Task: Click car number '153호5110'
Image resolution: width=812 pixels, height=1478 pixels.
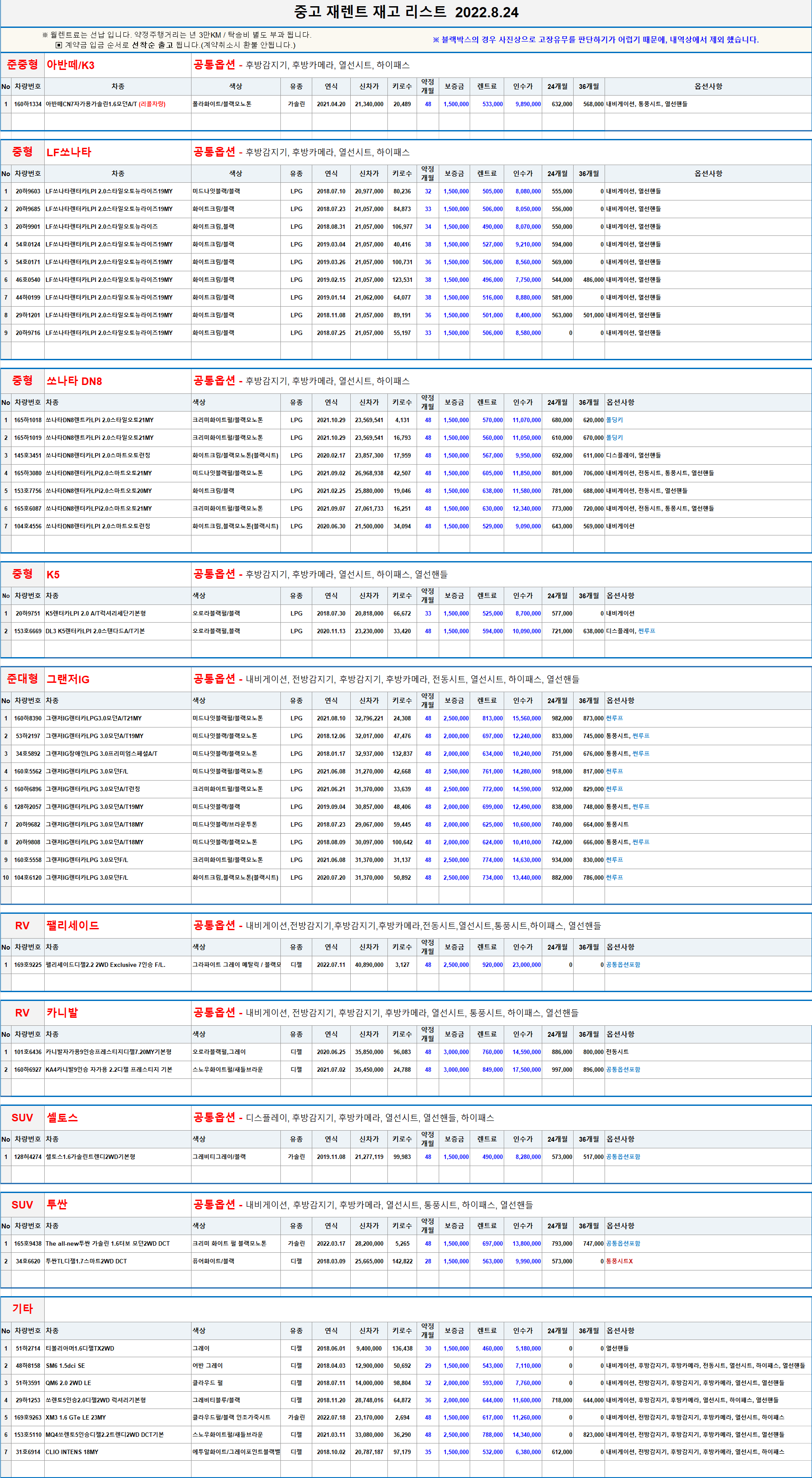Action: click(x=27, y=1435)
